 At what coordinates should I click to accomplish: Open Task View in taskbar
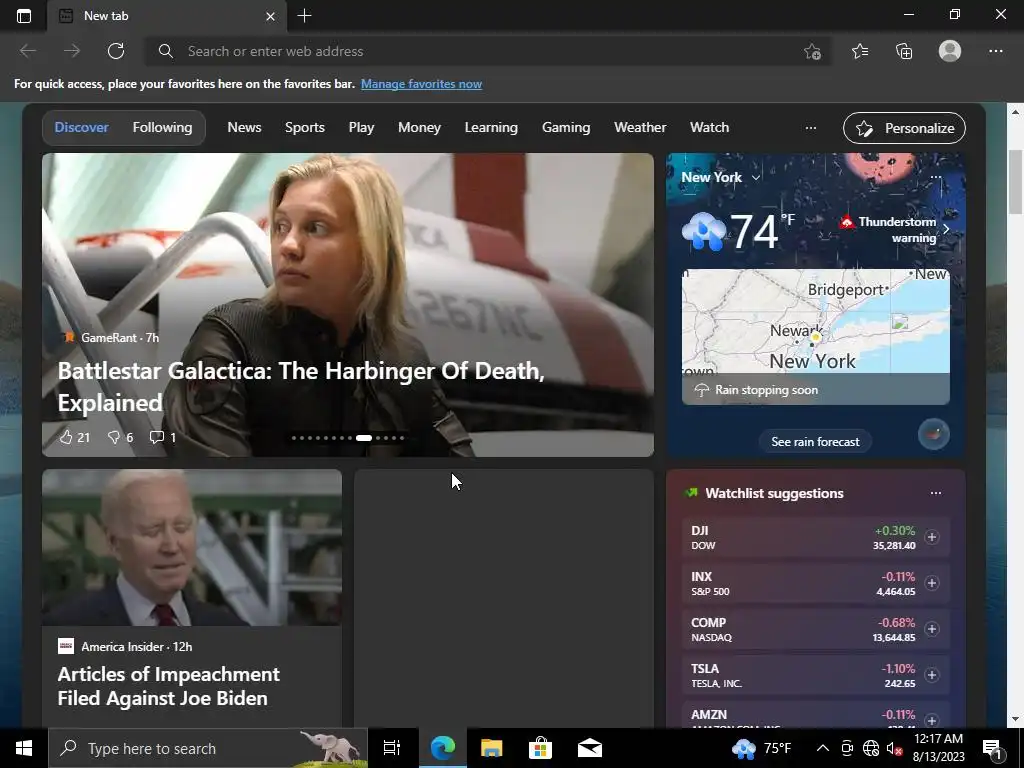392,748
